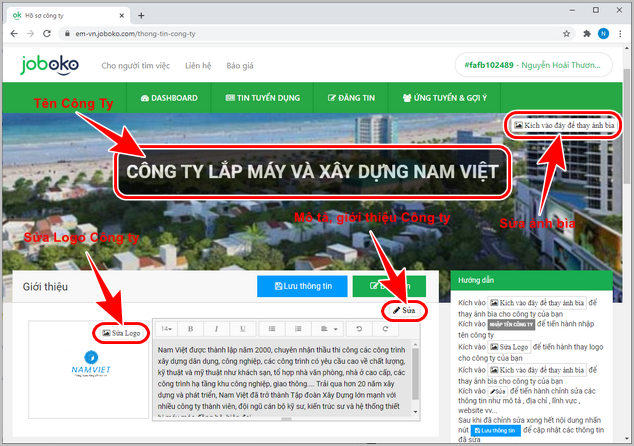Click inside the company description text area
The height and width of the screenshot is (446, 634).
click(282, 378)
